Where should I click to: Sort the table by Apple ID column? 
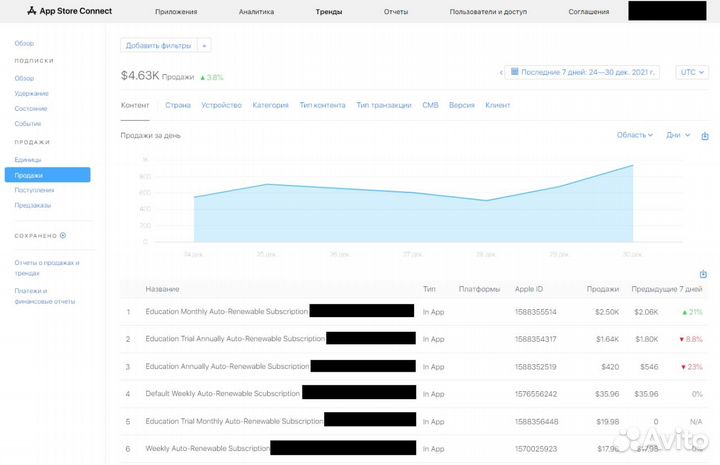[528, 289]
